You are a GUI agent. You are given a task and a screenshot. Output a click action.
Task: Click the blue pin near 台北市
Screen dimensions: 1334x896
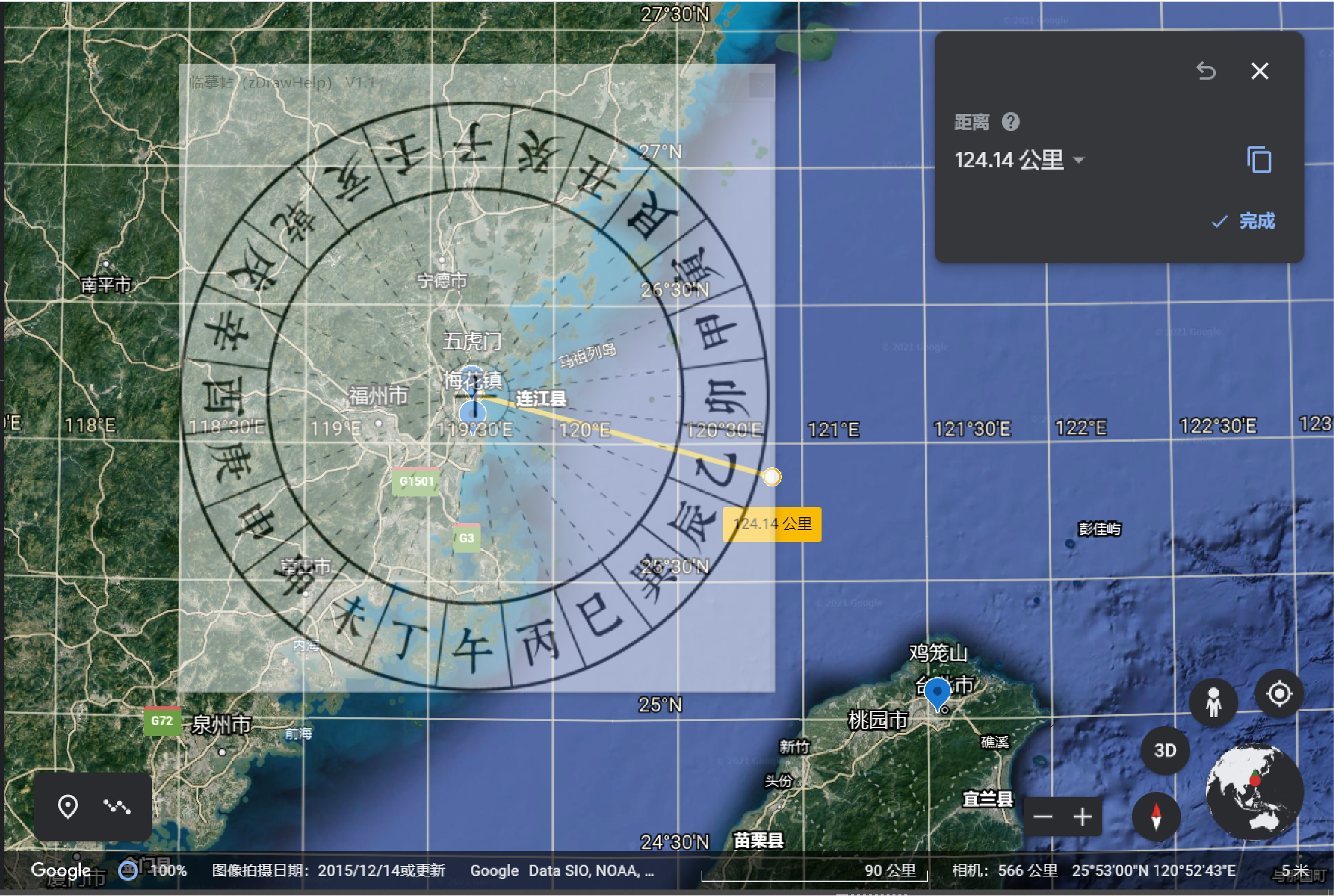pos(937,693)
